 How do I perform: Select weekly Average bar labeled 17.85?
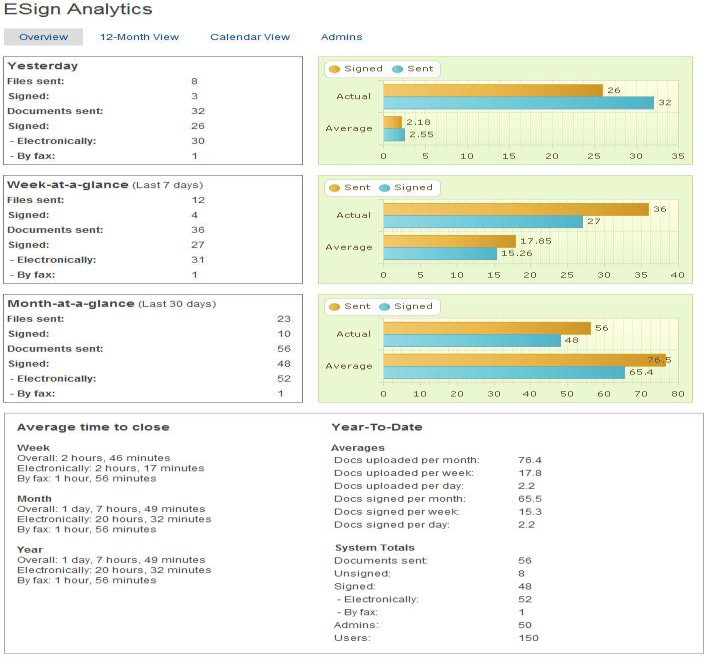450,241
